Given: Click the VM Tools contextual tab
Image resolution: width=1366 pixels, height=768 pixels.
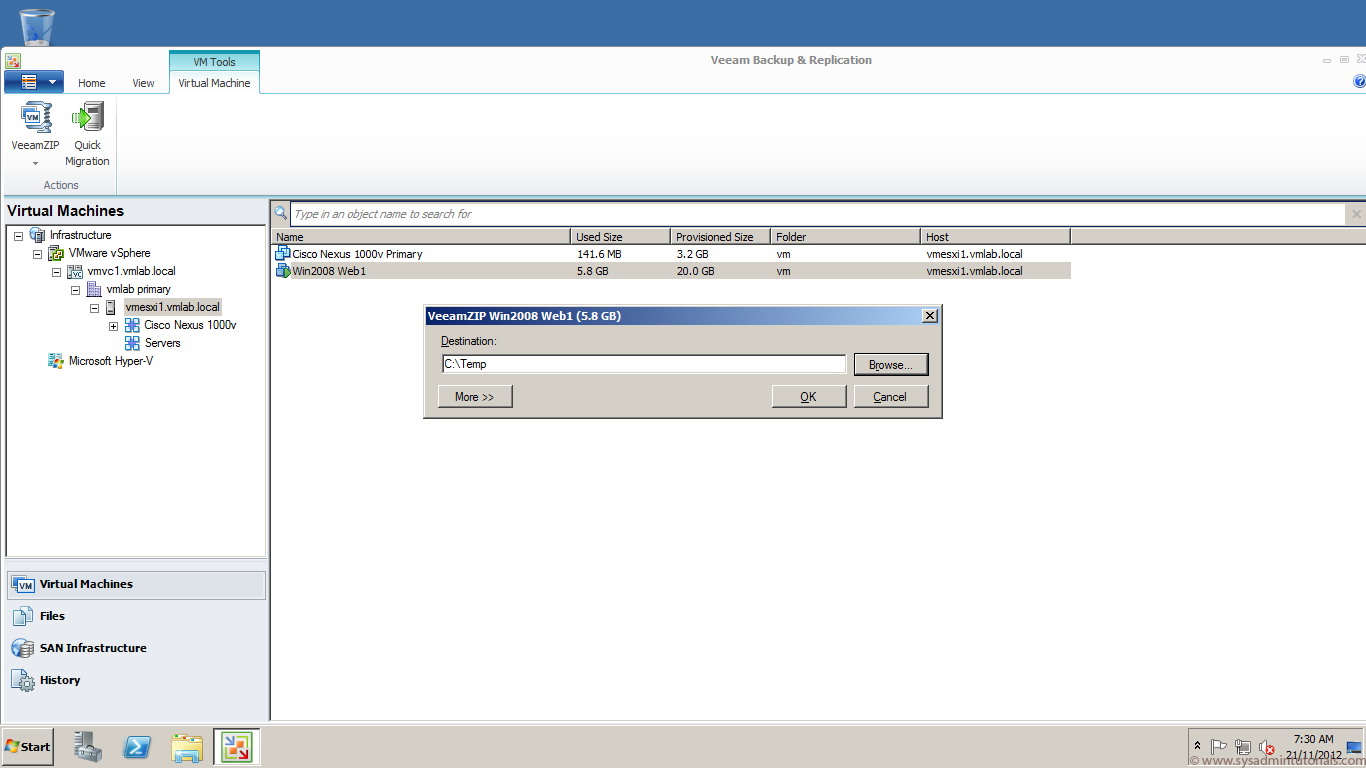Looking at the screenshot, I should click(x=214, y=62).
